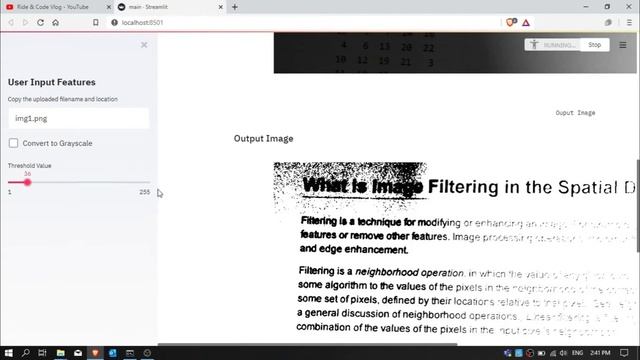Open the Streamlit hamburger menu
This screenshot has width=640, height=360.
pos(623,45)
